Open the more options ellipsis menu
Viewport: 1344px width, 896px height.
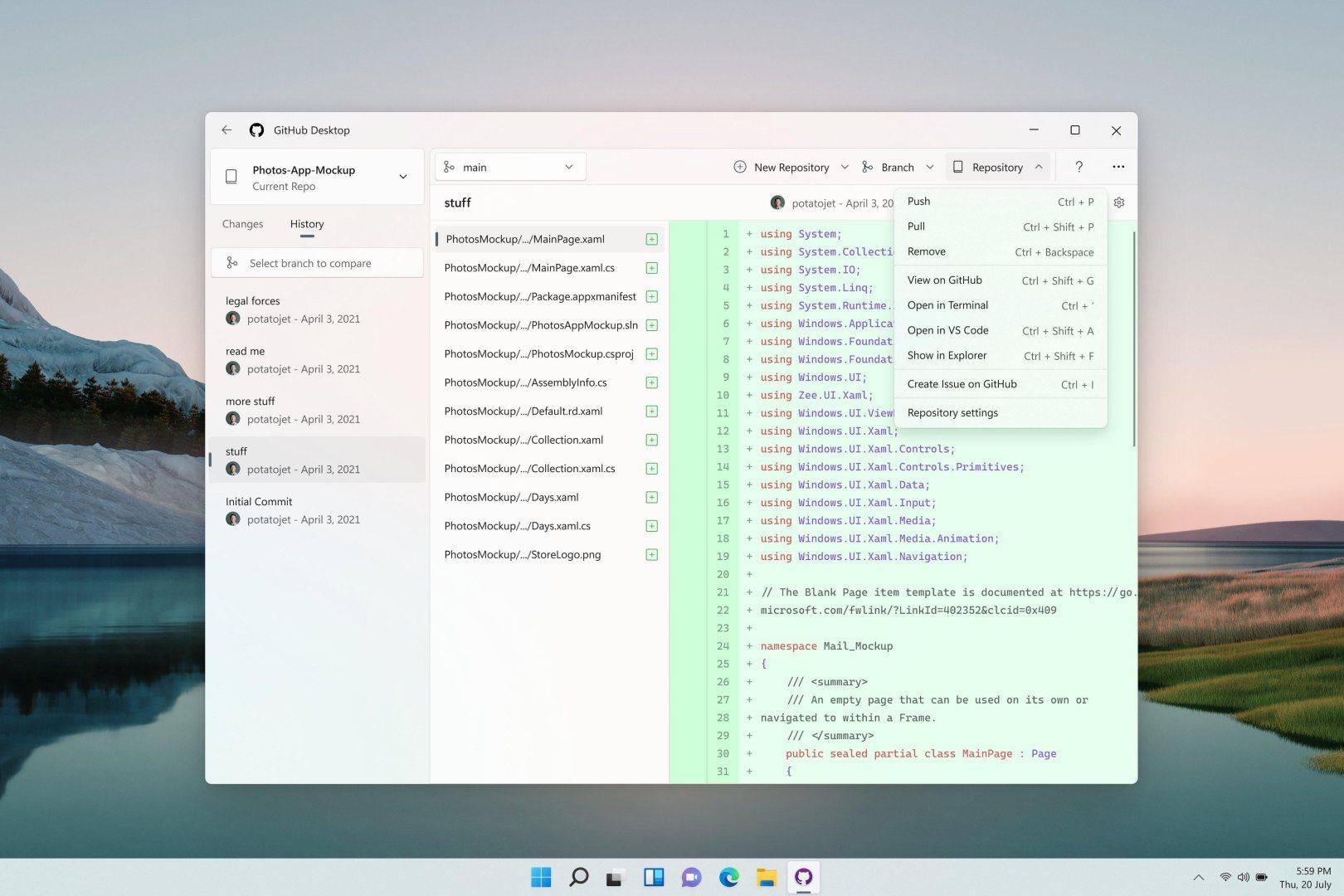pos(1118,167)
